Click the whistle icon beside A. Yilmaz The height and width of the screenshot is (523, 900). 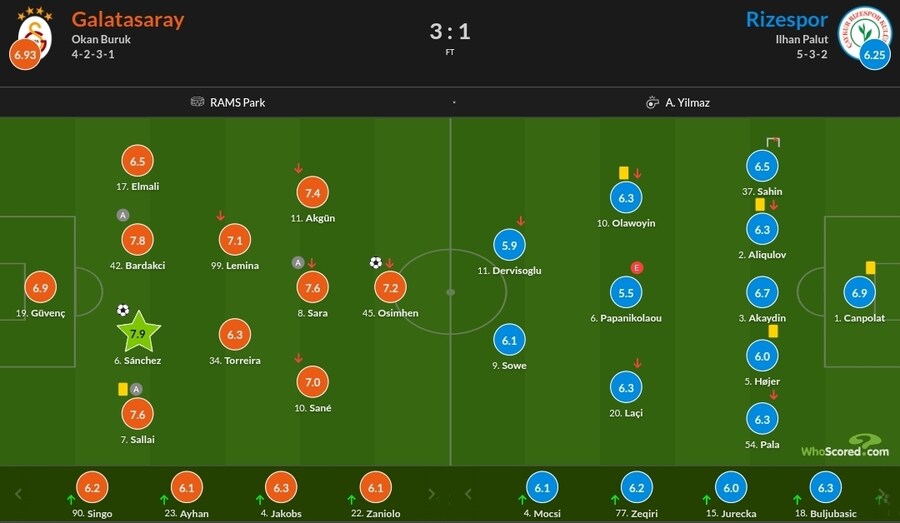point(652,103)
